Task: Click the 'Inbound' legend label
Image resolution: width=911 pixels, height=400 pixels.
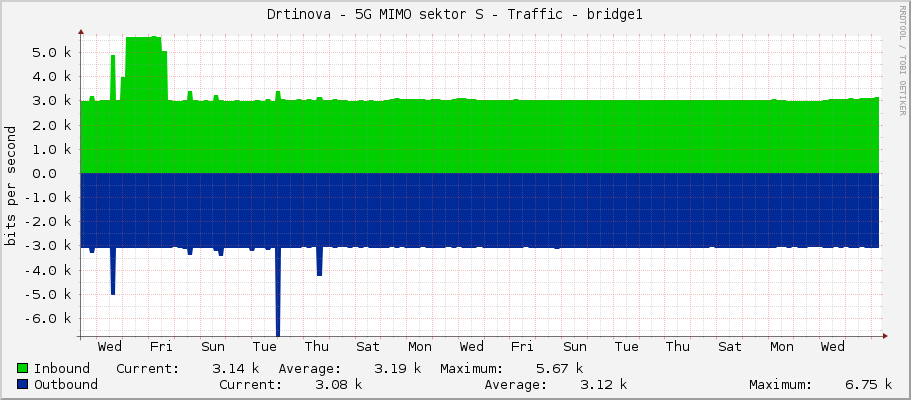Action: (62, 369)
